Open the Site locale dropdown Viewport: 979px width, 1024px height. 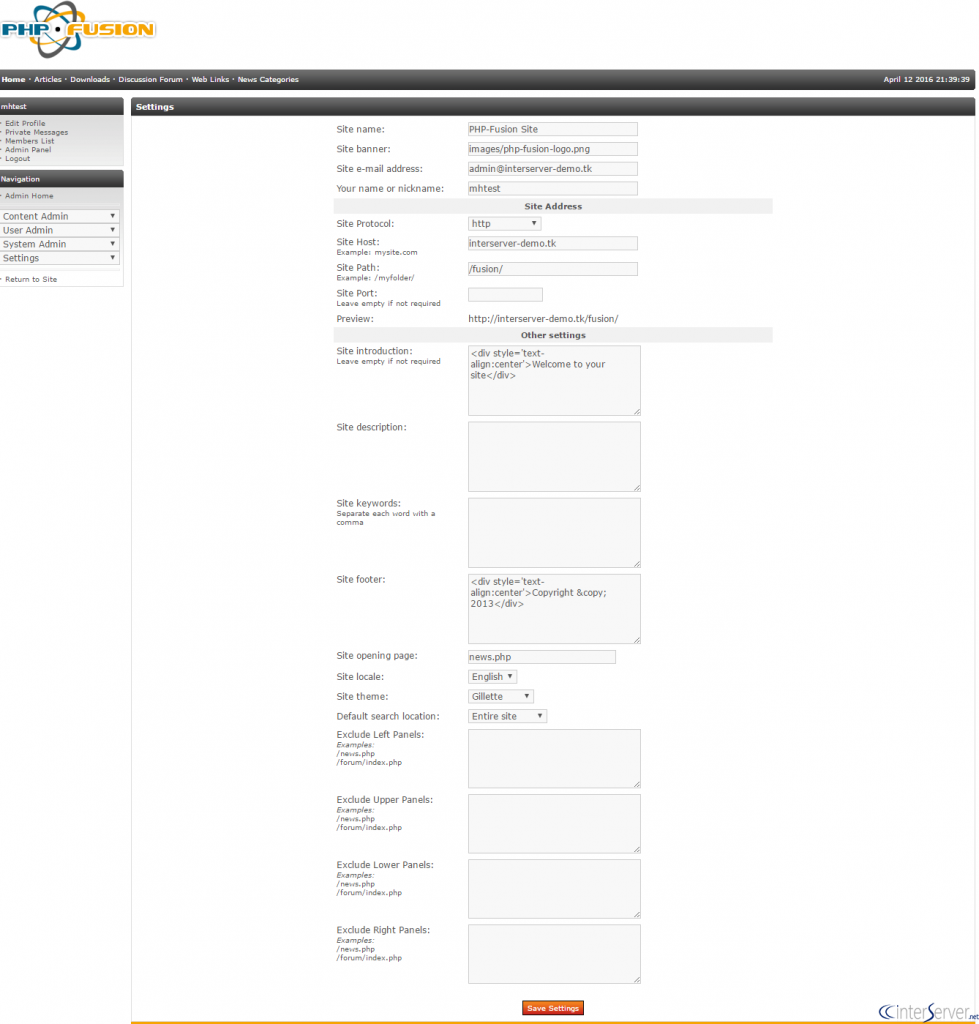click(492, 677)
